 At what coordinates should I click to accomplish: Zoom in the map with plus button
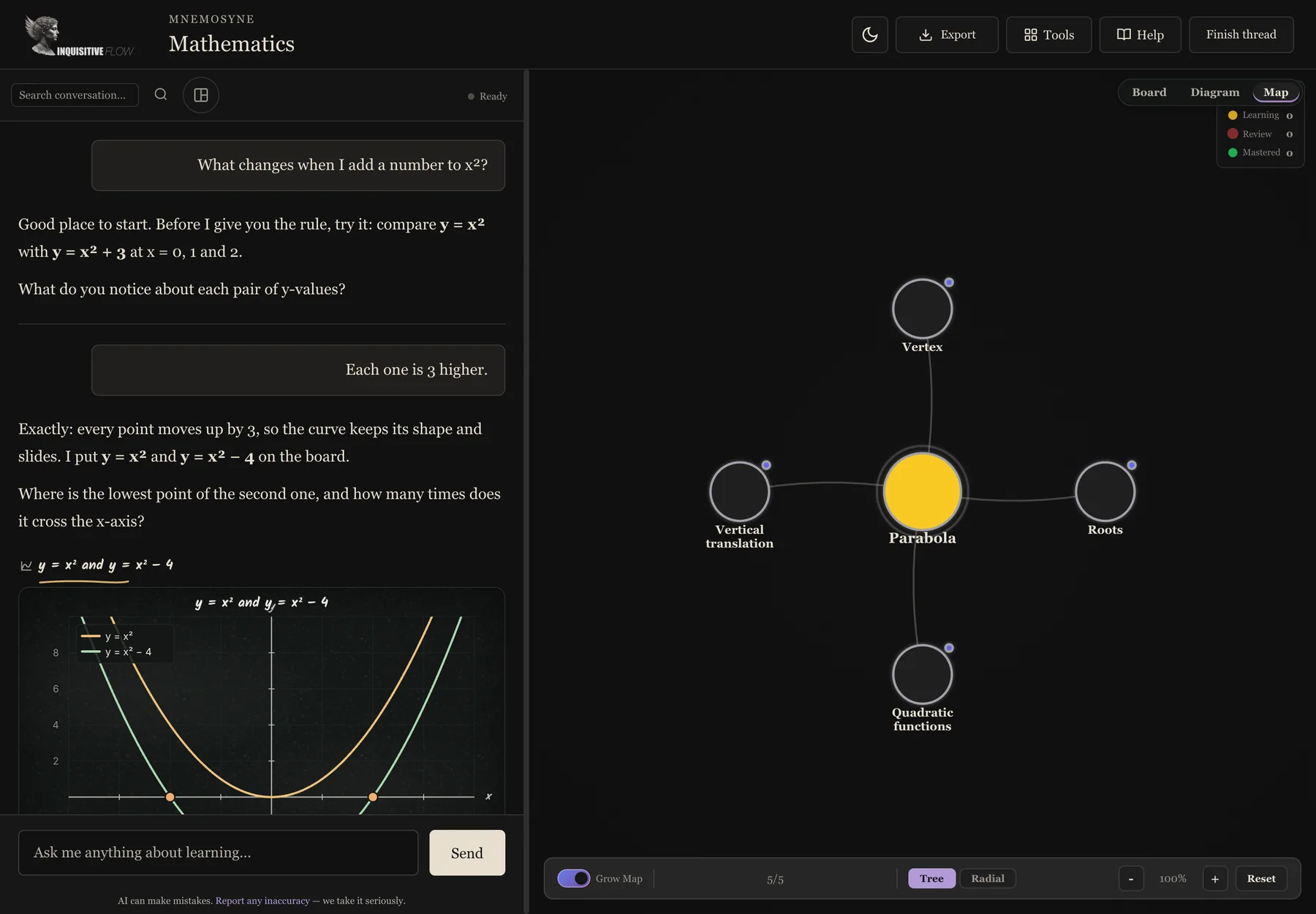[x=1214, y=878]
